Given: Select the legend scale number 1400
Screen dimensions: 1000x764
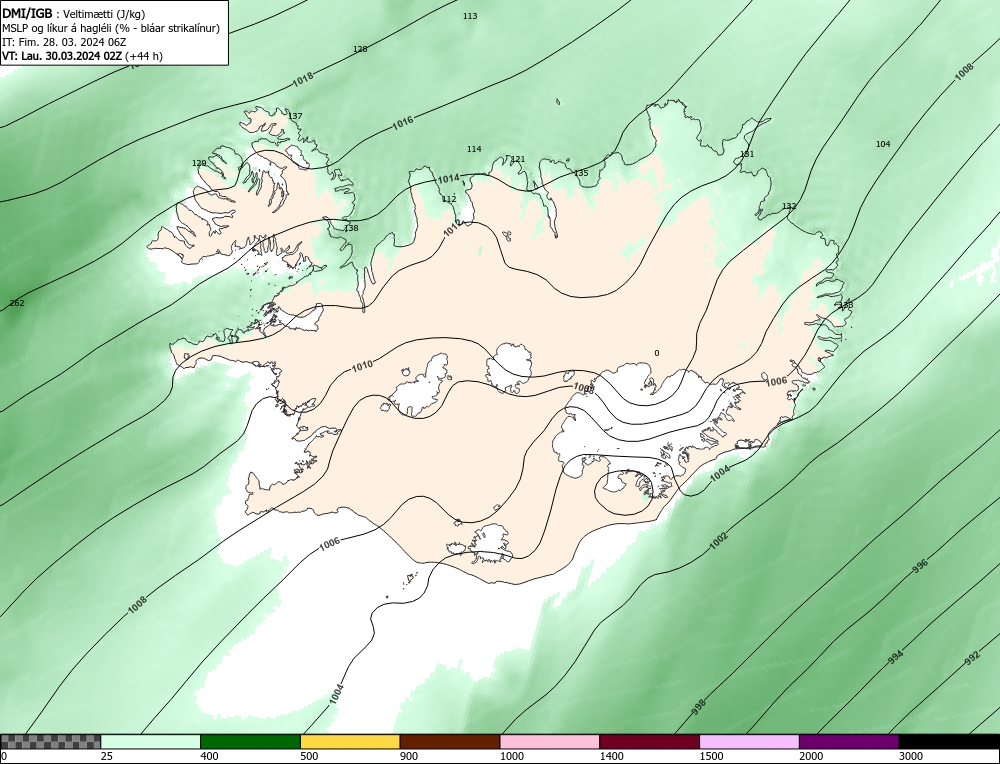Looking at the screenshot, I should point(612,757).
